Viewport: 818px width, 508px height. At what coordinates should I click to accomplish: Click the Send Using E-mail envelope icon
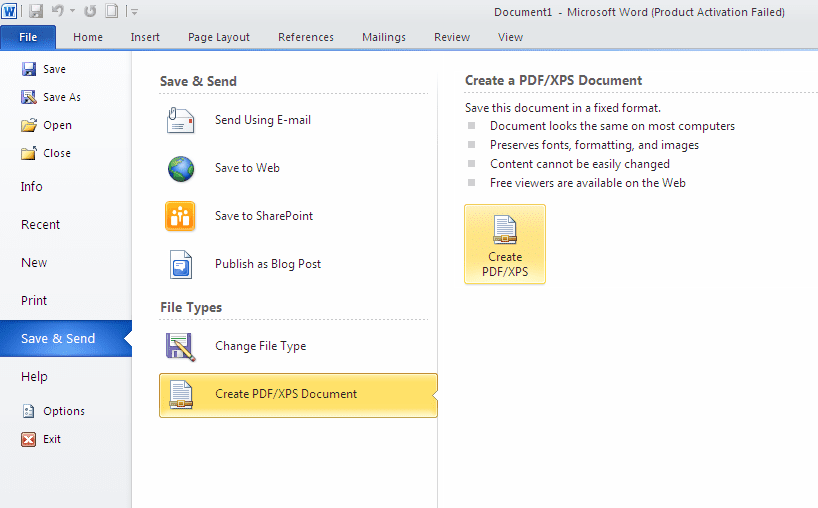pos(181,120)
